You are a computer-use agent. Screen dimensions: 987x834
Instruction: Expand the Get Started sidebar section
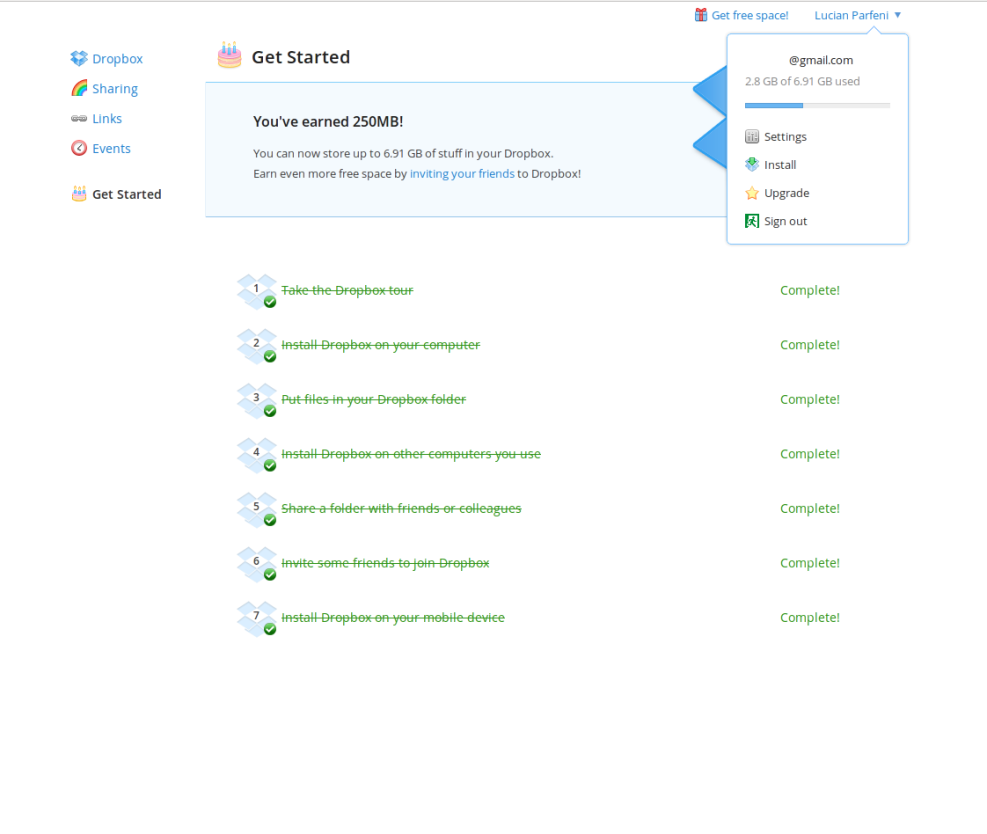(125, 193)
